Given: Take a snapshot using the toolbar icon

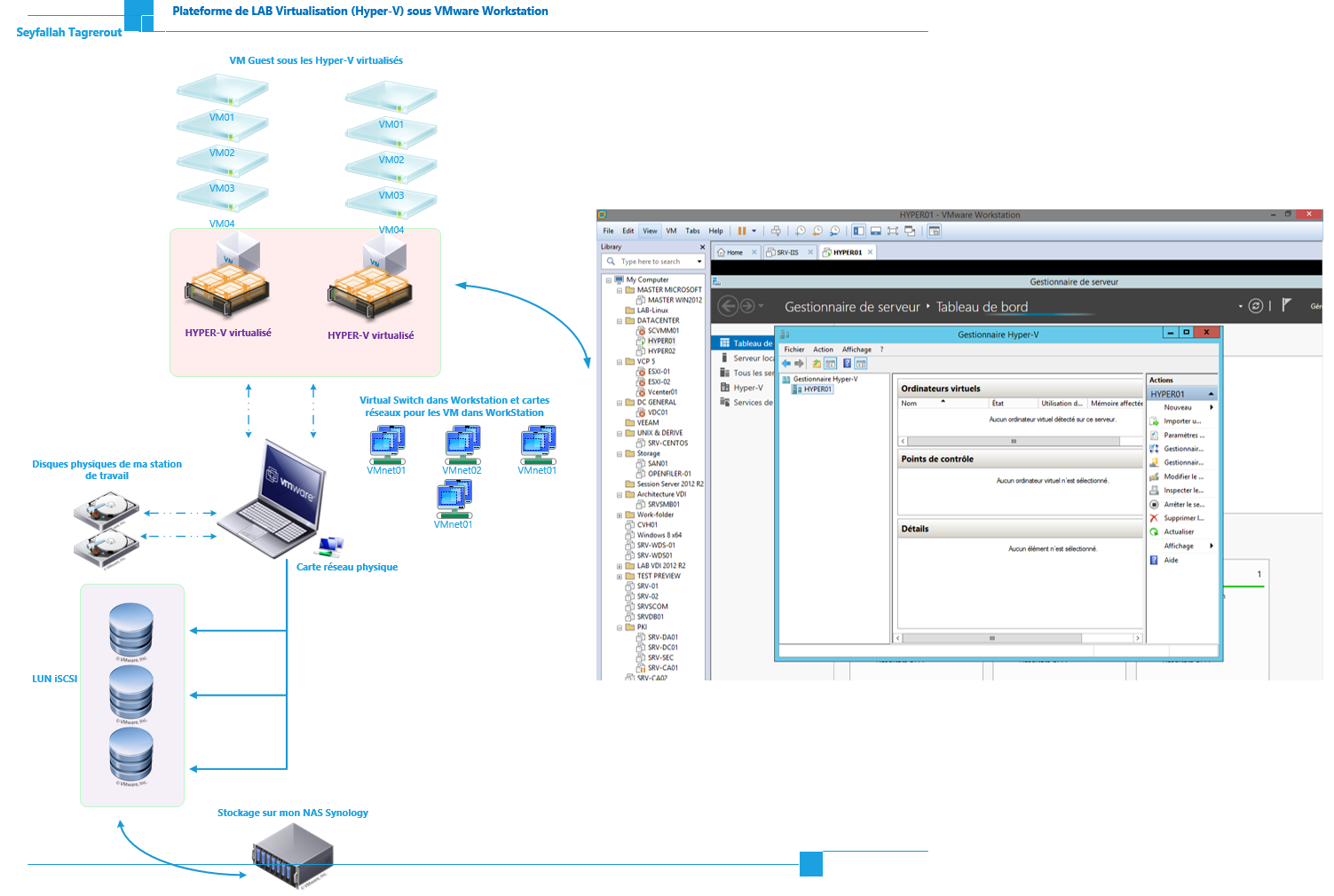Looking at the screenshot, I should point(801,231).
